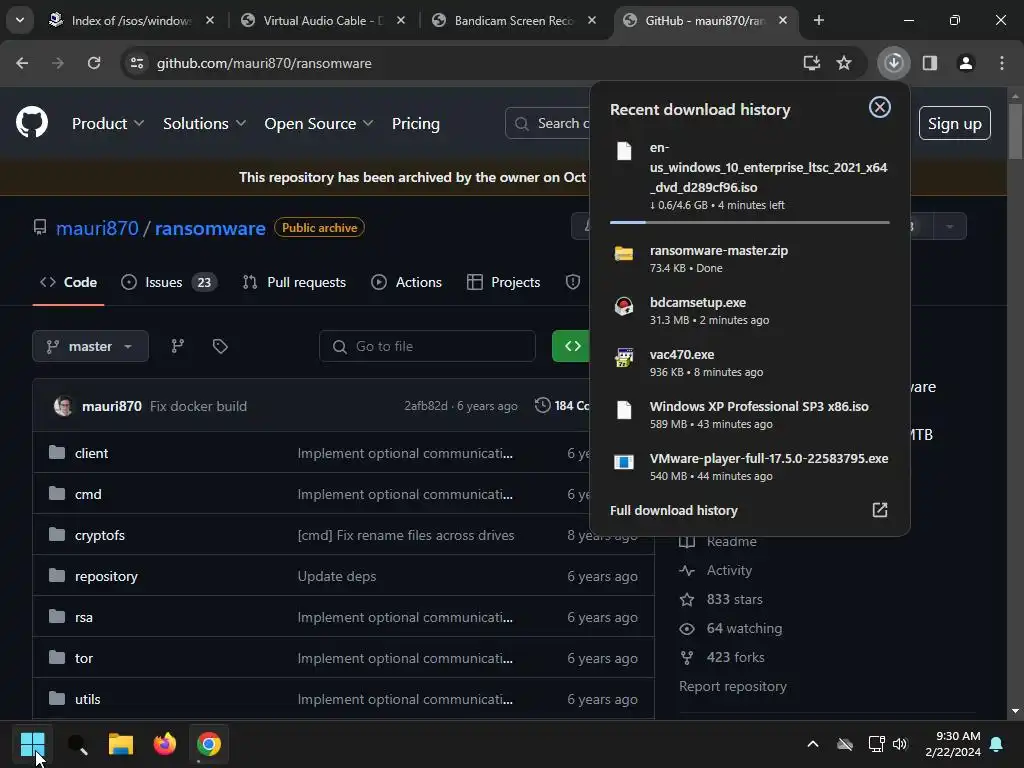Open Chrome profile avatar icon

click(x=966, y=63)
